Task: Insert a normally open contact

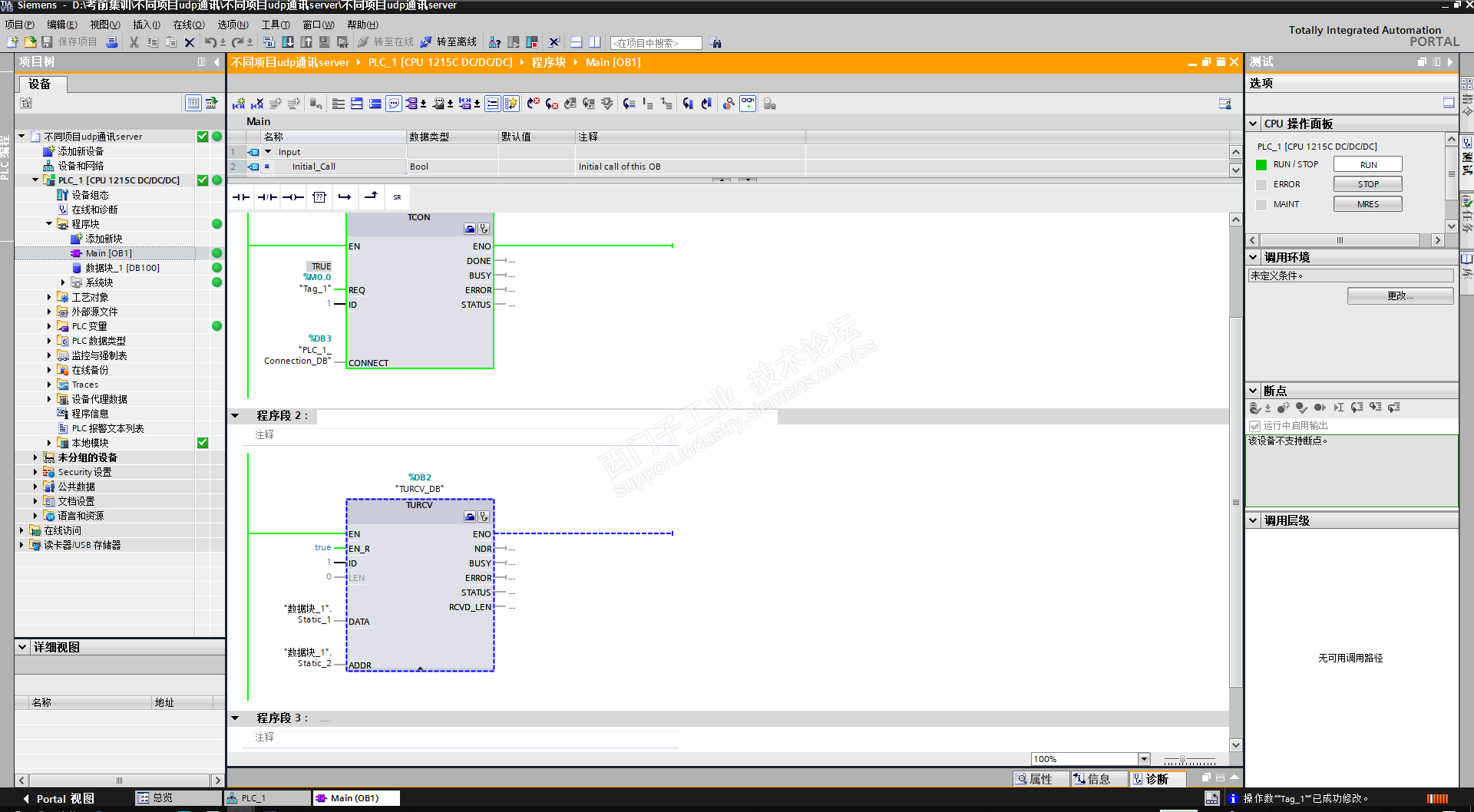Action: [x=241, y=197]
